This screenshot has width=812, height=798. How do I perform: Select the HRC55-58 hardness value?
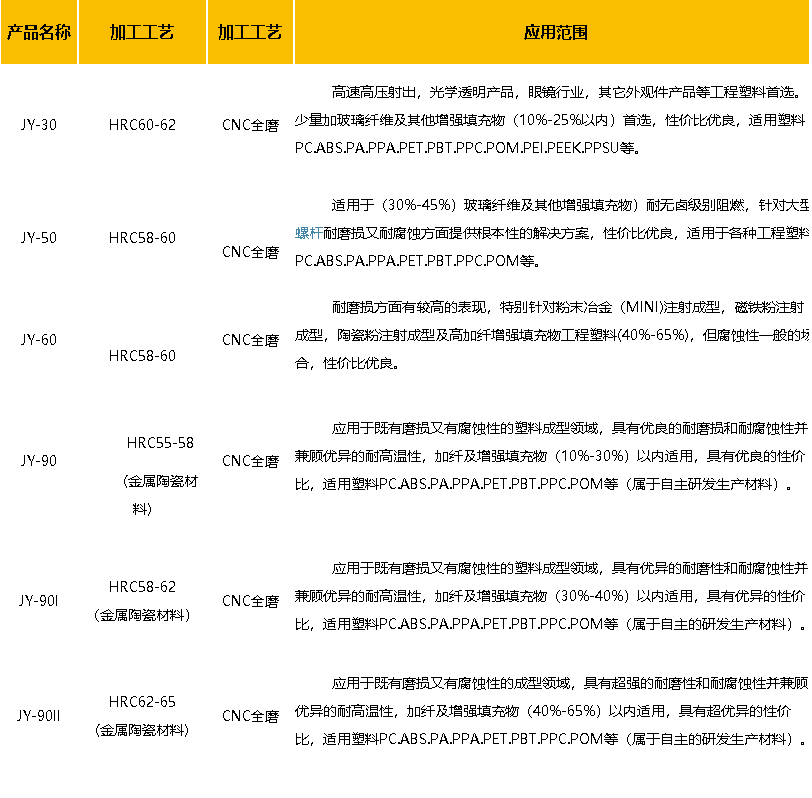(160, 442)
